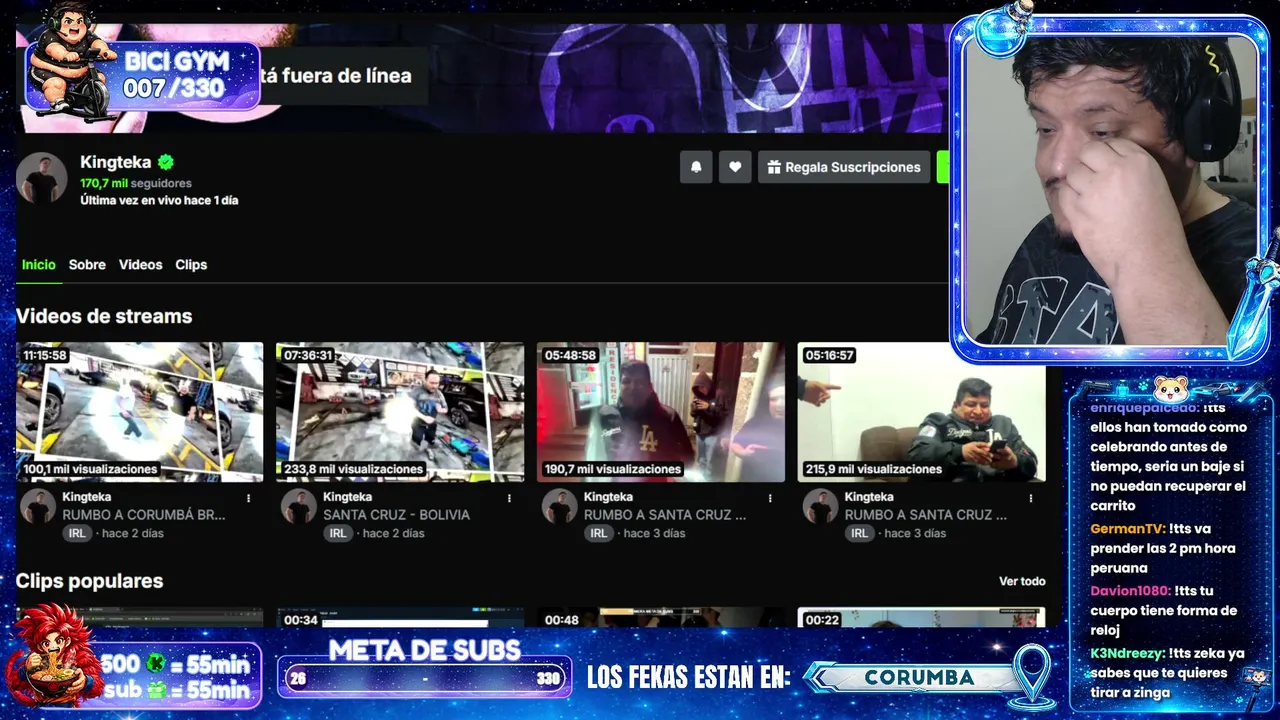Viewport: 1280px width, 720px height.
Task: Click the 100,1 mil visualizaciones label
Action: click(x=91, y=469)
